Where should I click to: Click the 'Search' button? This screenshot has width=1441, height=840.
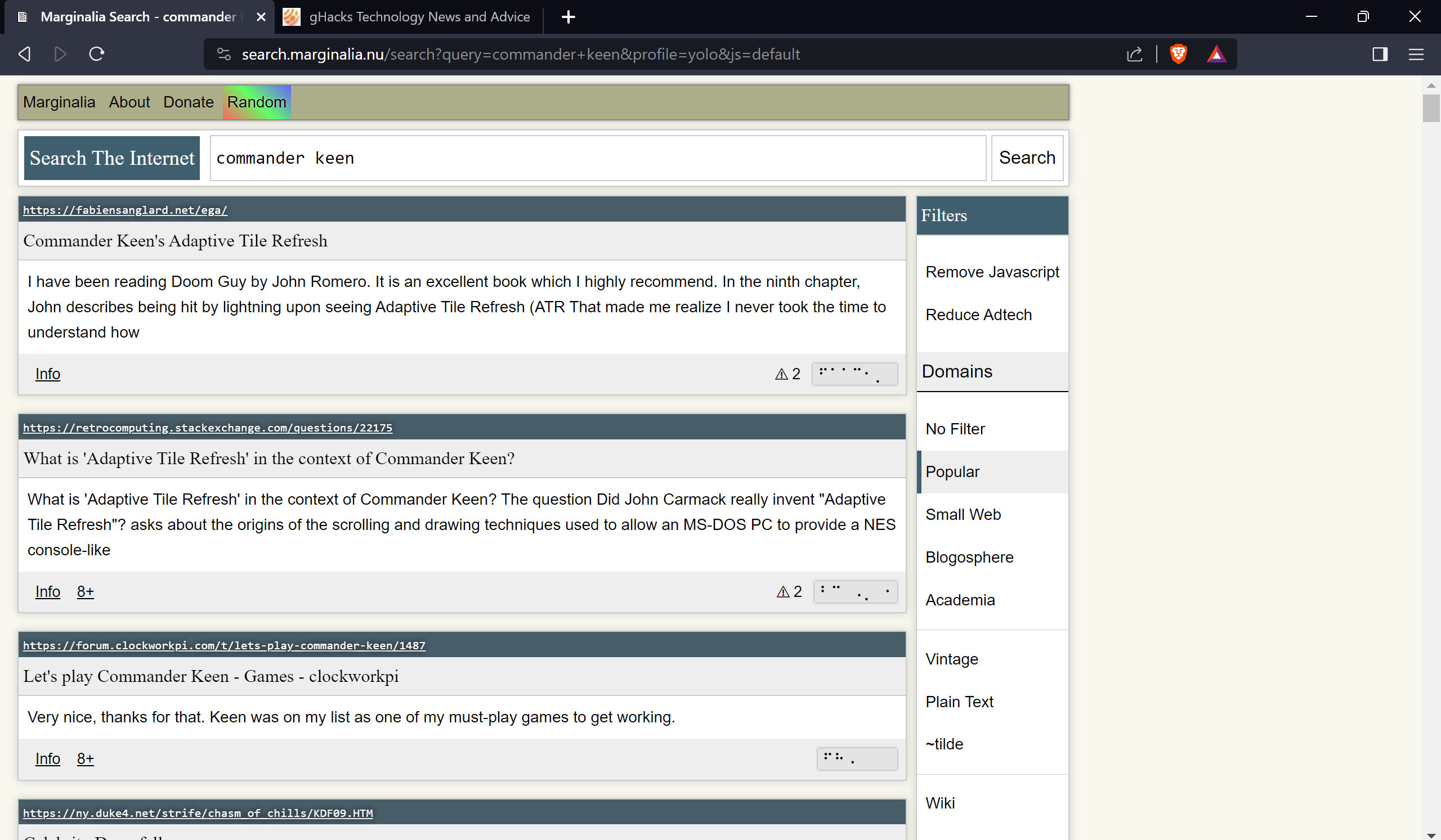[1027, 158]
